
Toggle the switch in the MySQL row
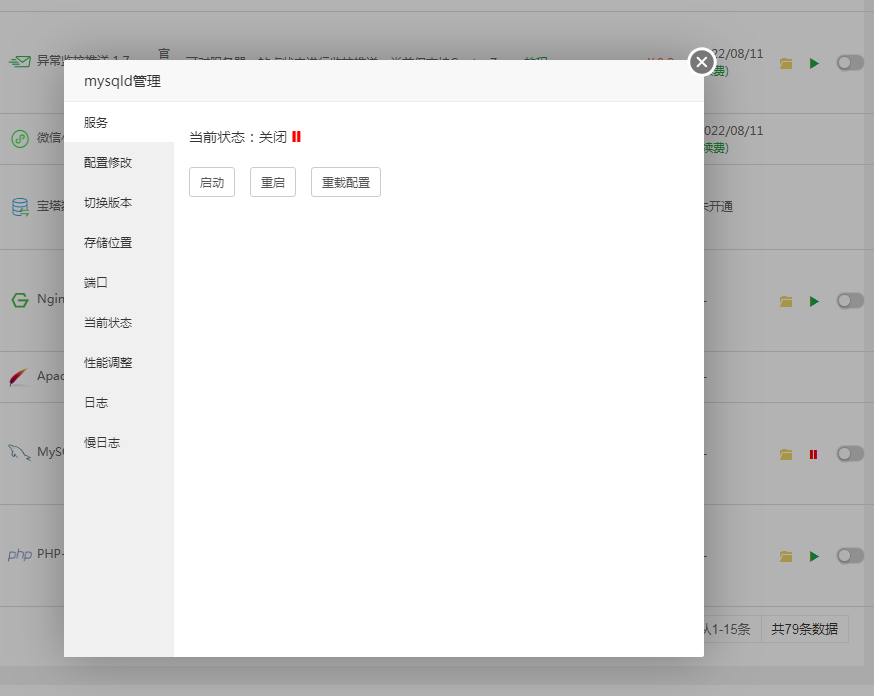tap(850, 454)
